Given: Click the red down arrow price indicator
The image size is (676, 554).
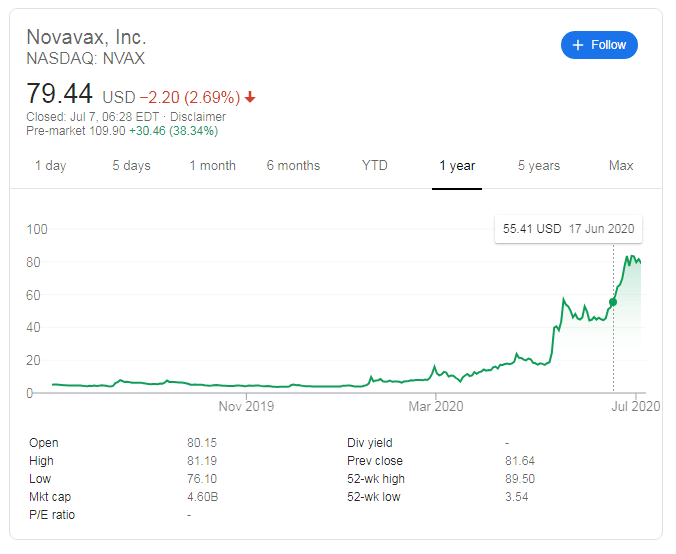Looking at the screenshot, I should (250, 97).
